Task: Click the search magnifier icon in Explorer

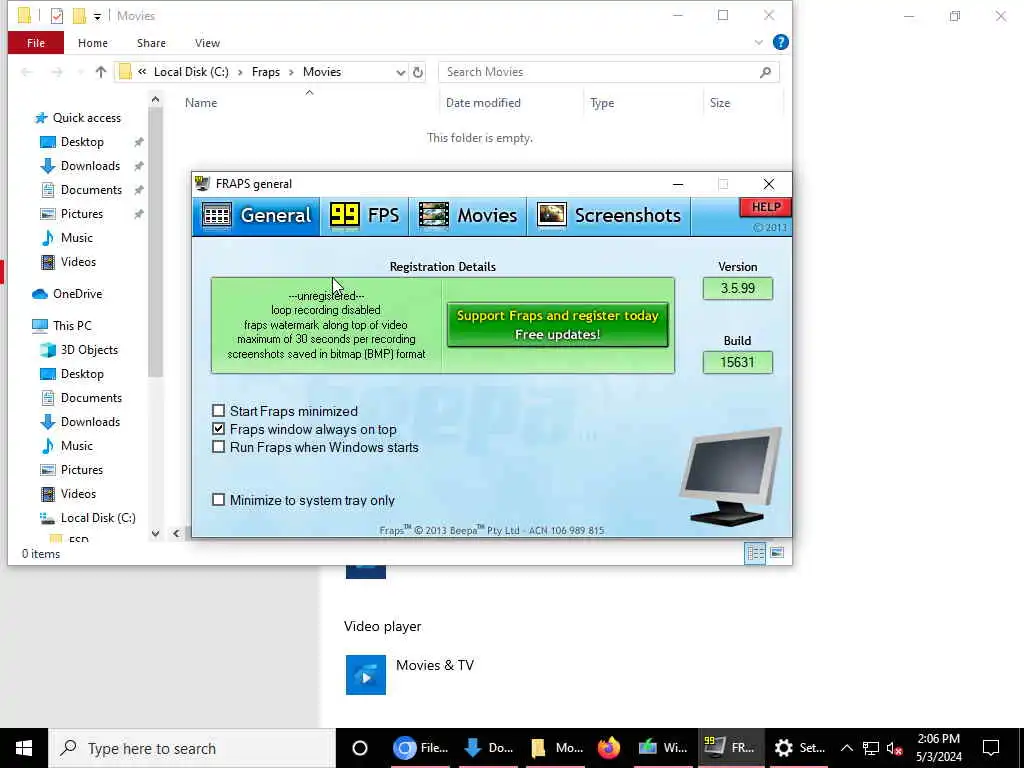Action: 765,72
